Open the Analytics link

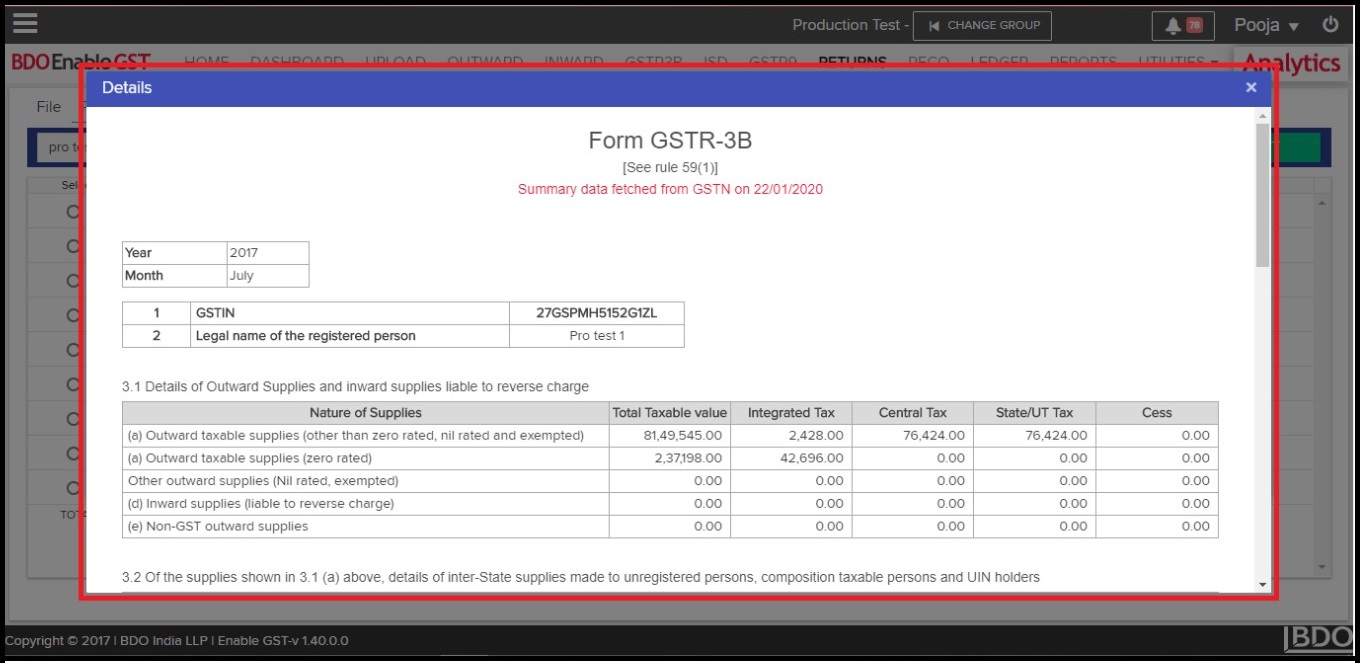(1291, 63)
